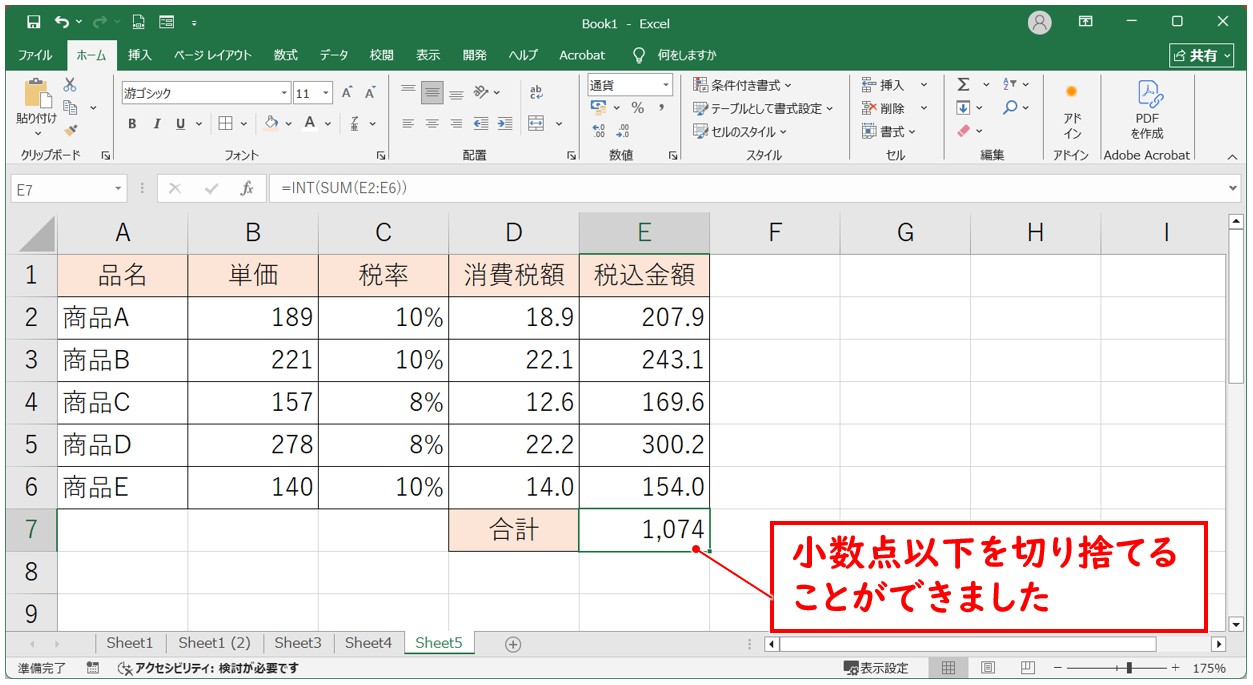Expand the 書式 cell format menu

(888, 131)
